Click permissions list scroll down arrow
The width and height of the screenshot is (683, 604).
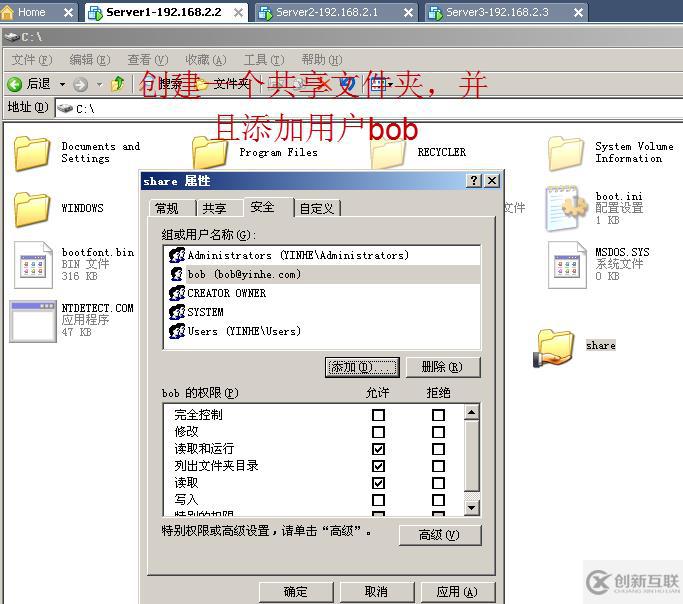(x=472, y=508)
